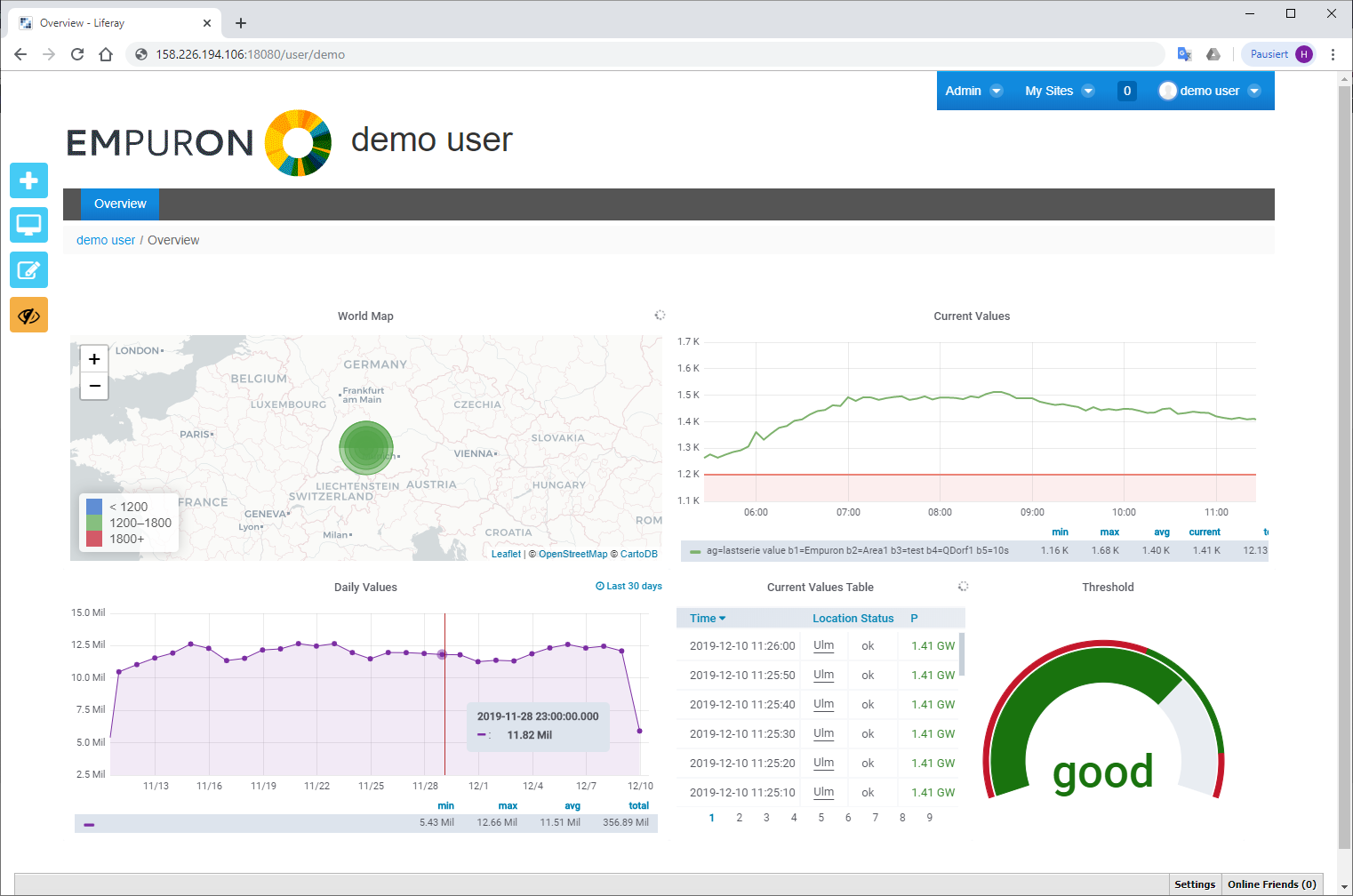Viewport: 1353px width, 896px height.
Task: Click the green 1200–1800 legend swatch
Action: pyautogui.click(x=94, y=523)
